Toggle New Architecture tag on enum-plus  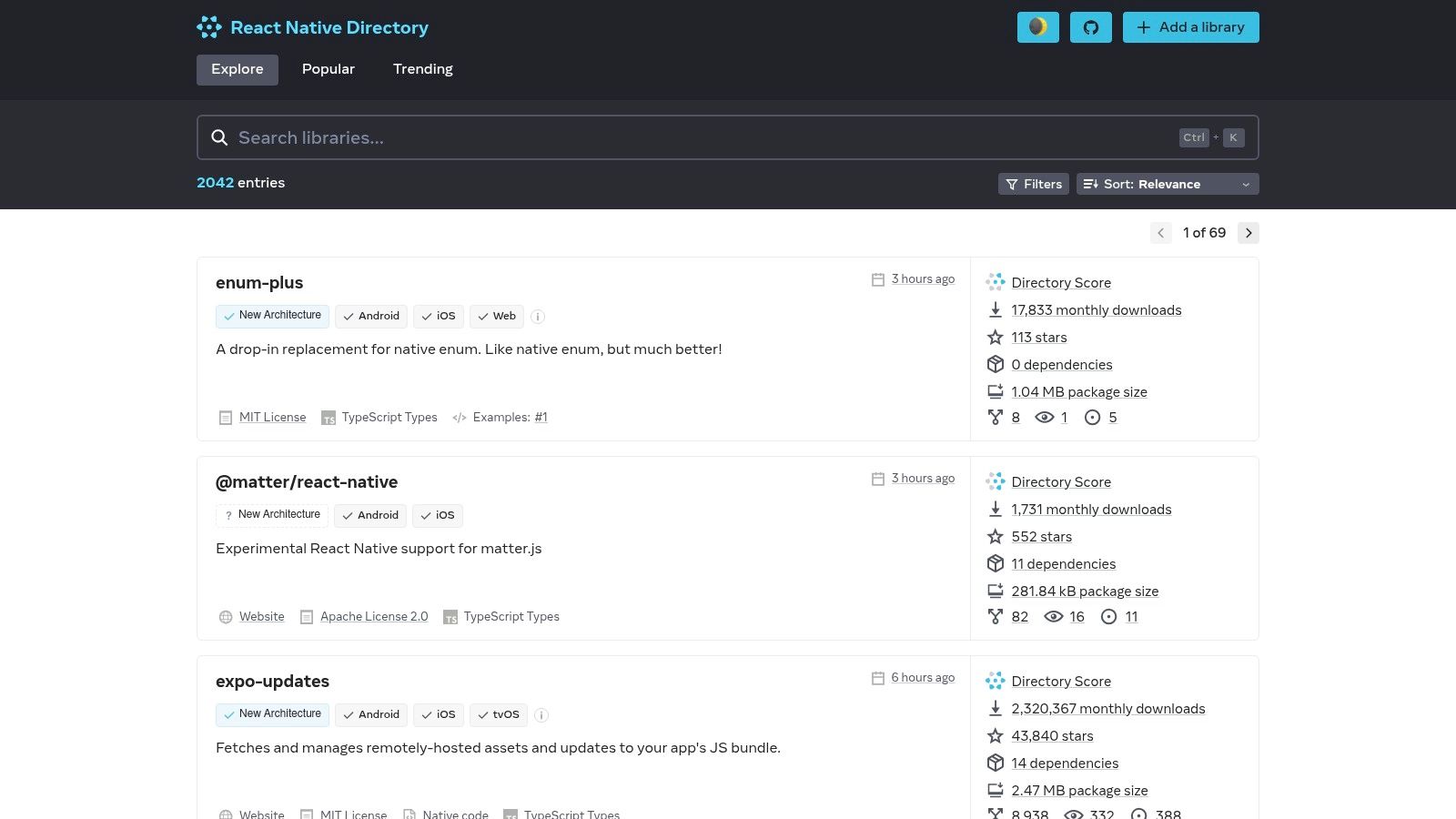coord(272,316)
